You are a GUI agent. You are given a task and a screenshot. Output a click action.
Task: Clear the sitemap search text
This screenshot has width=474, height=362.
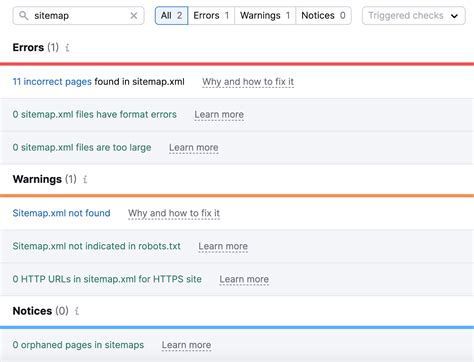pos(134,16)
